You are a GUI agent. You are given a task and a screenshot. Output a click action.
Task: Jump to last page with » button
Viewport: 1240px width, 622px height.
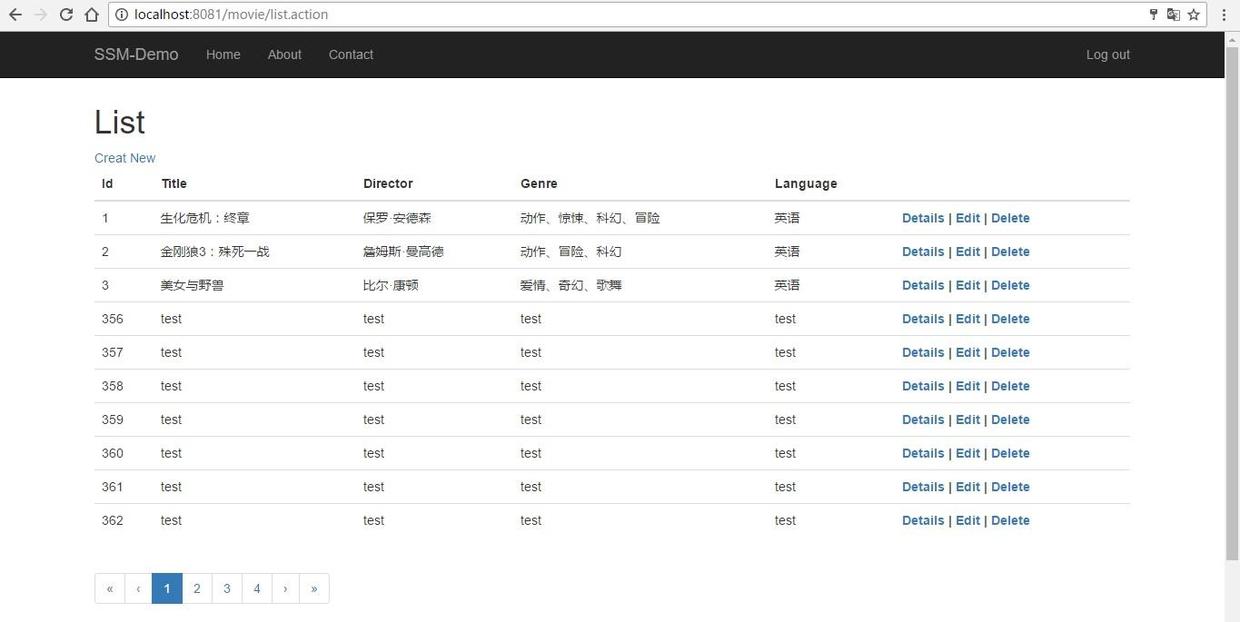point(314,589)
